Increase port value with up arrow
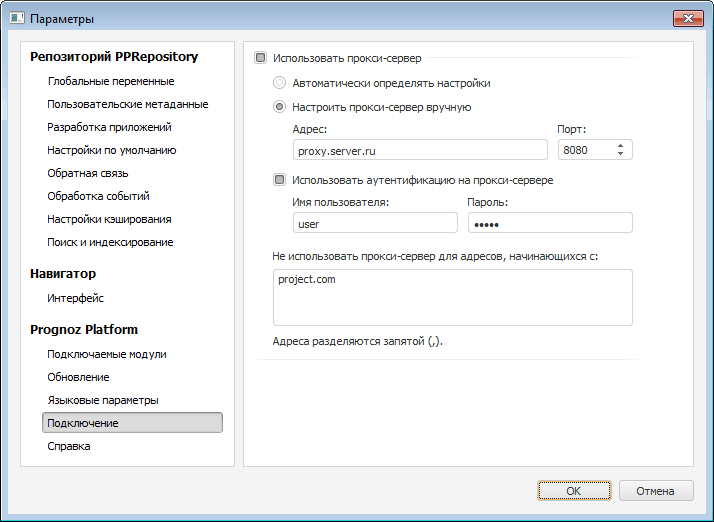The image size is (714, 522). point(620,146)
